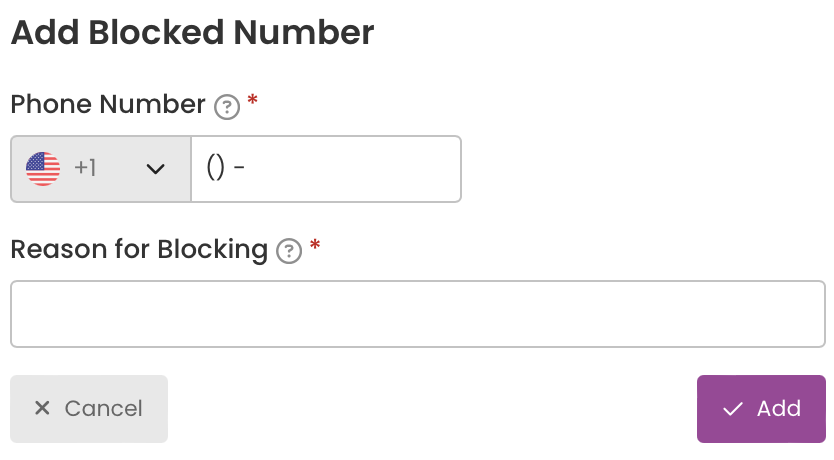This screenshot has height=460, width=834.
Task: Focus the phone number input field
Action: click(x=326, y=169)
